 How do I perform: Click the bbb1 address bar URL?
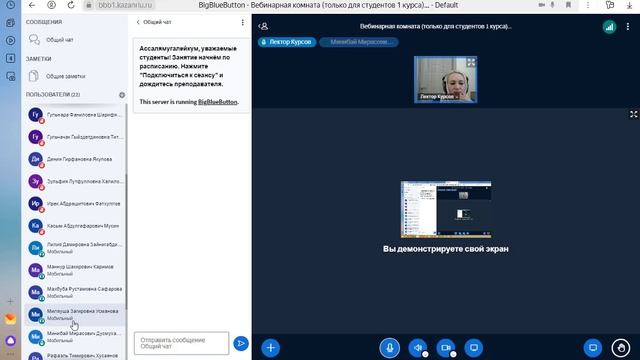tap(125, 5)
